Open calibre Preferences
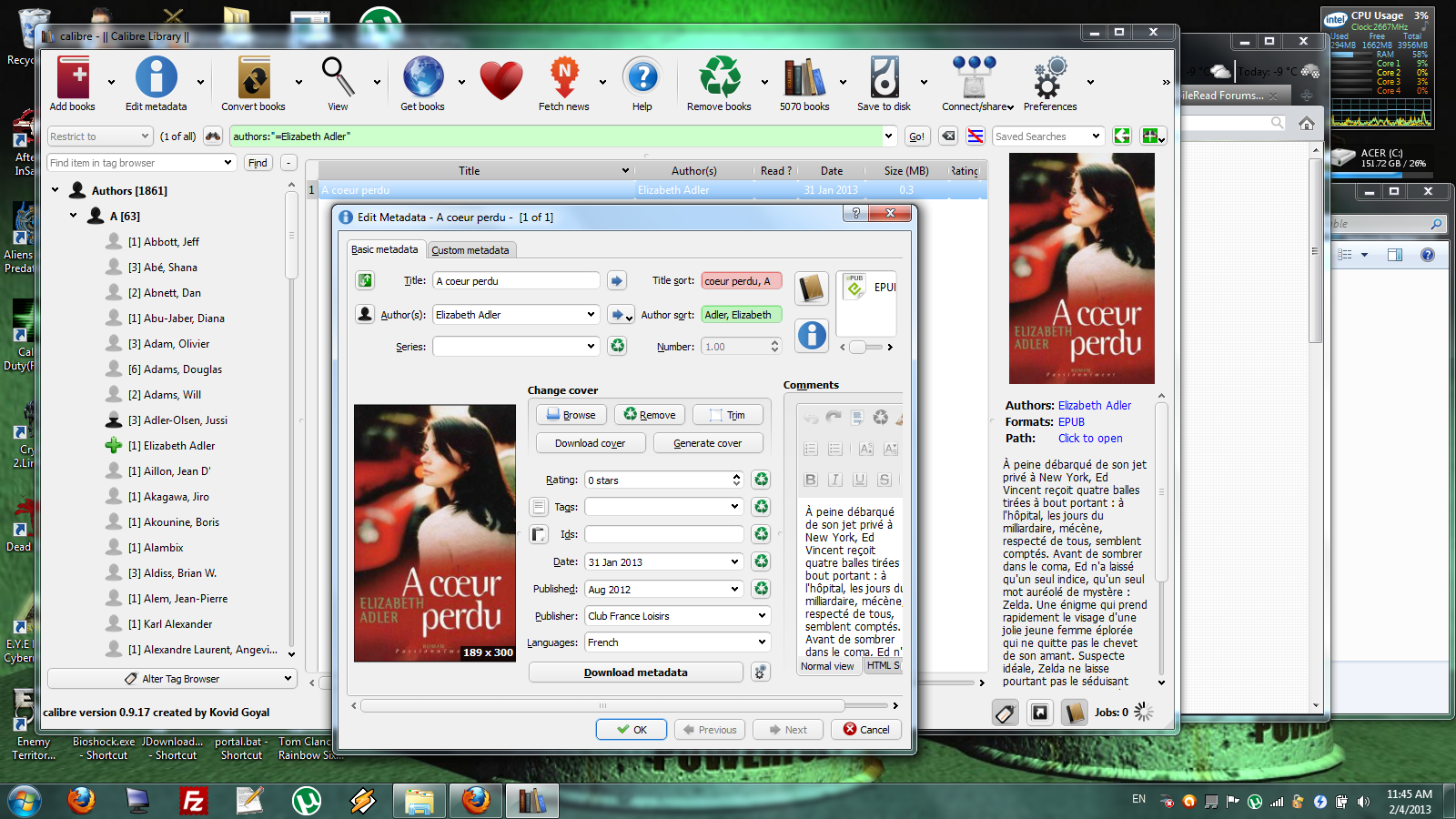This screenshot has height=819, width=1456. click(1049, 78)
